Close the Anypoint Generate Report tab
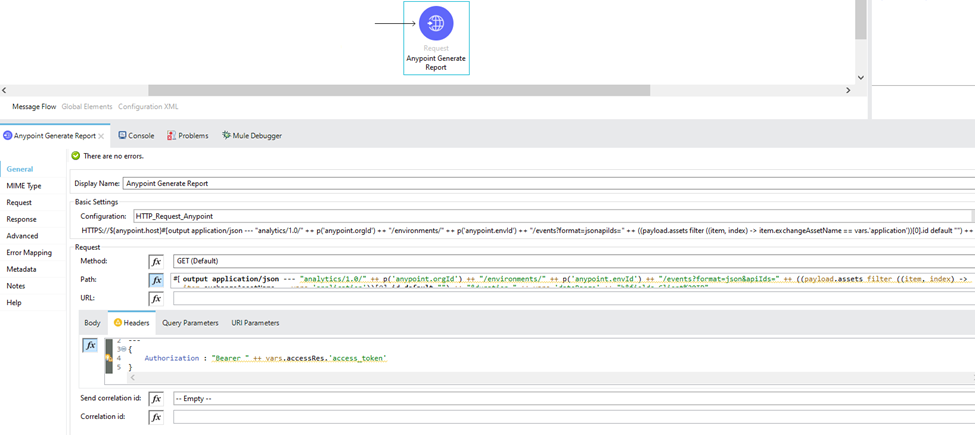Image resolution: width=975 pixels, height=435 pixels. tap(101, 135)
